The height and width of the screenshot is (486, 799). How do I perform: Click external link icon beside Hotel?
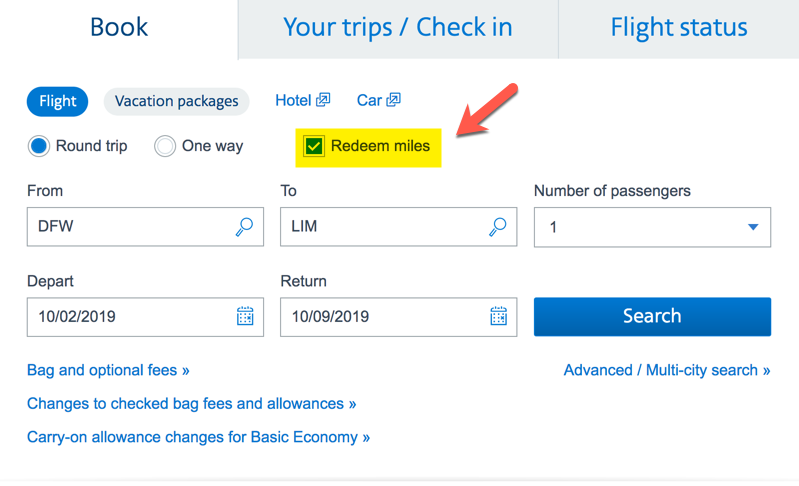(x=323, y=99)
